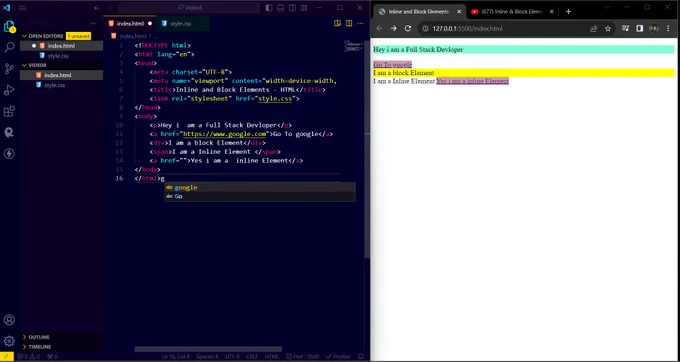This screenshot has width=680, height=362.
Task: Switch to the style.css editor tab
Action: coord(181,23)
